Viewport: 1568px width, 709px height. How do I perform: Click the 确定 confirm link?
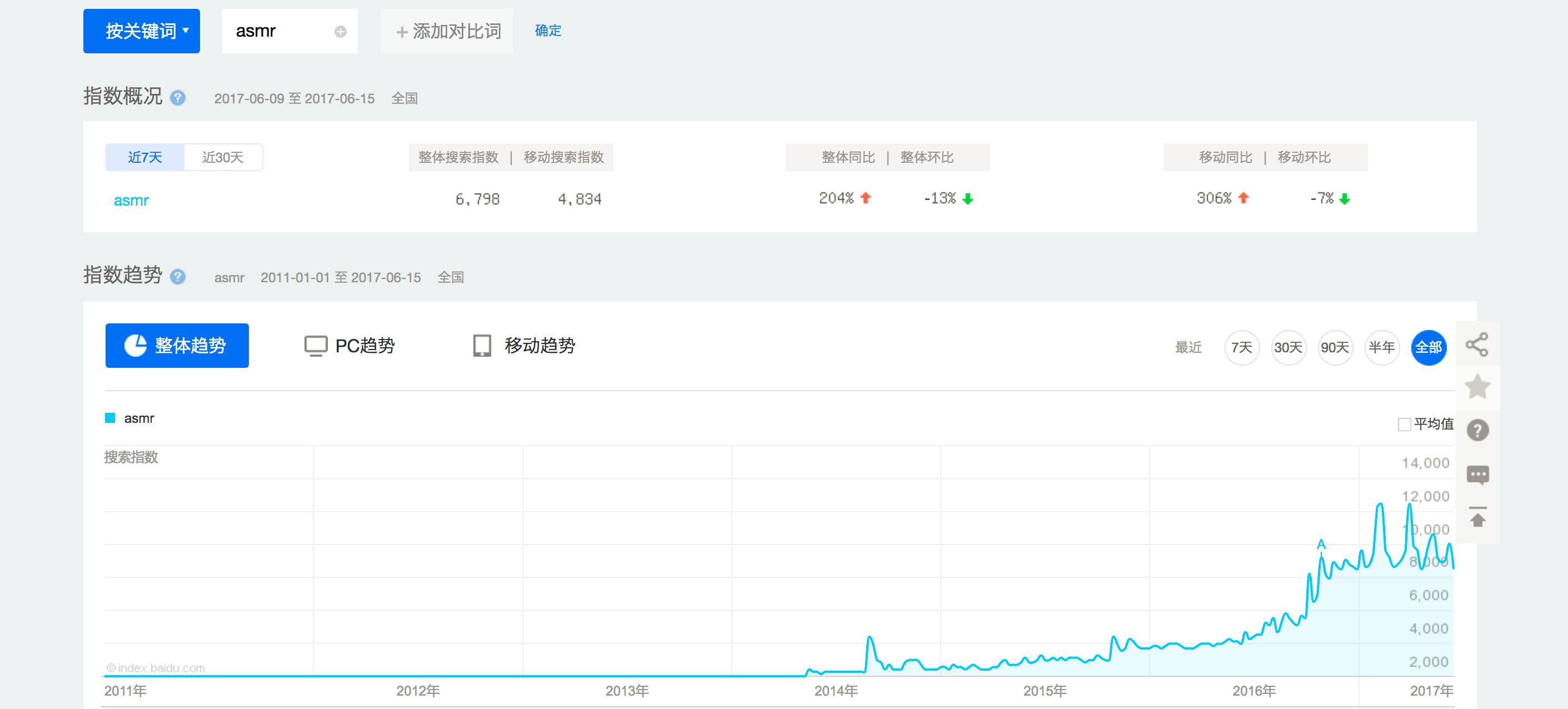(548, 31)
